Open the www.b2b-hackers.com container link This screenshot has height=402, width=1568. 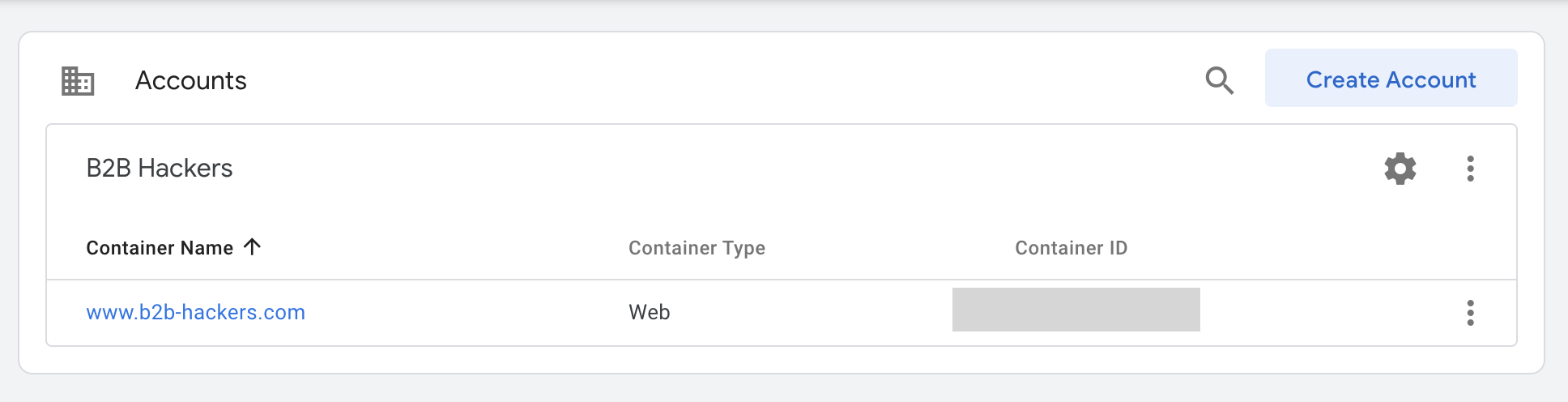195,313
